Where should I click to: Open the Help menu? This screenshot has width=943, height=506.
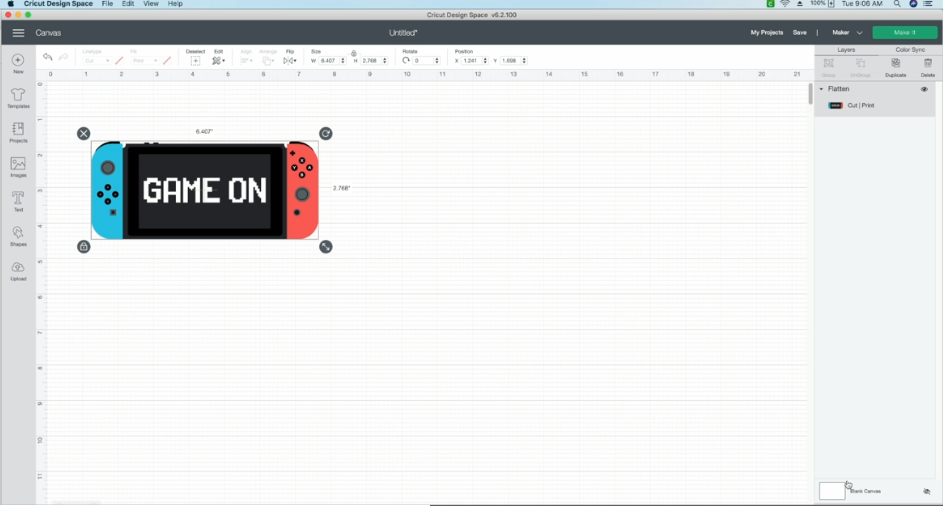click(x=175, y=4)
